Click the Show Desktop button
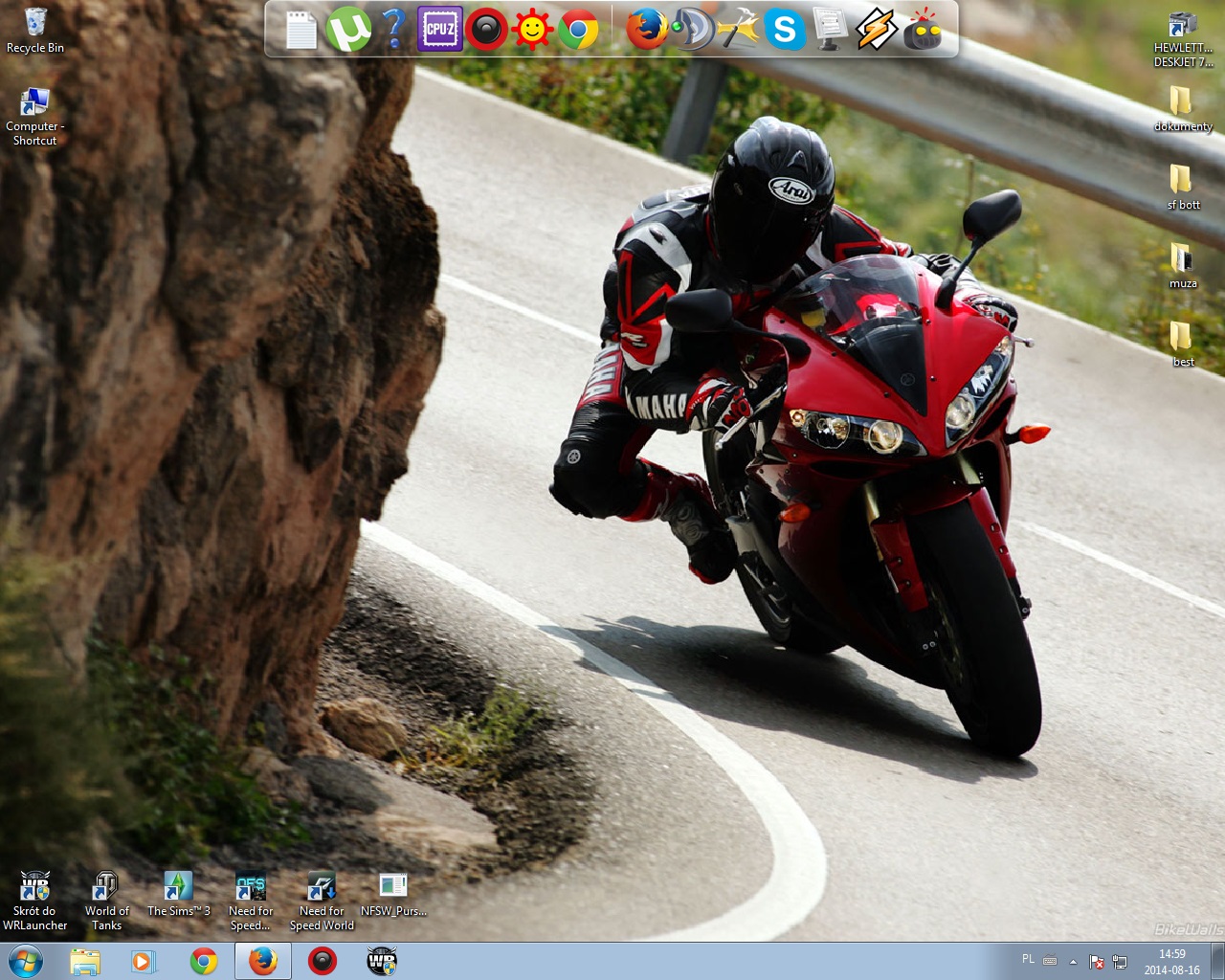Image resolution: width=1225 pixels, height=980 pixels. point(1217,961)
